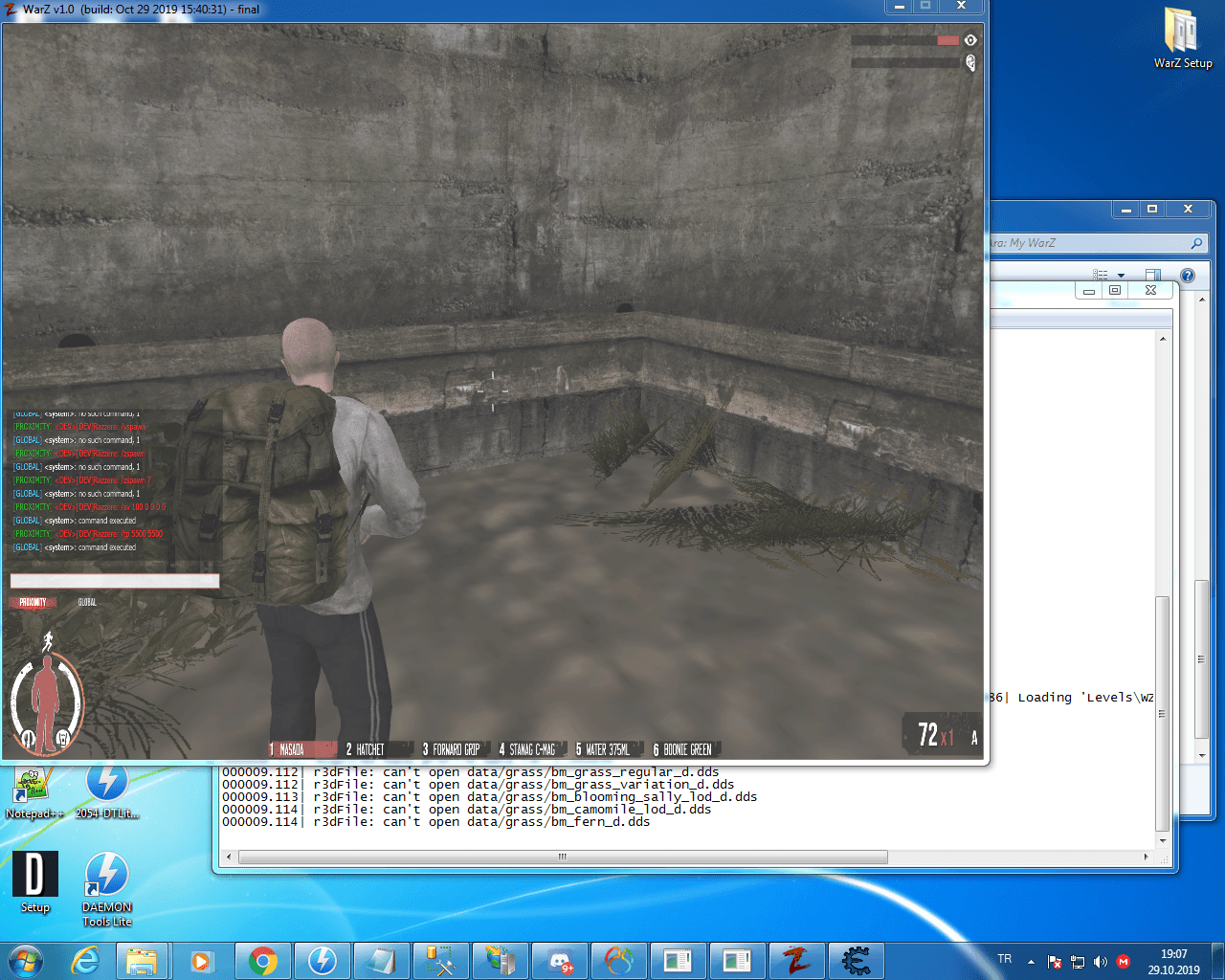Select quick slot 1 Masada
The height and width of the screenshot is (980, 1225).
[301, 749]
